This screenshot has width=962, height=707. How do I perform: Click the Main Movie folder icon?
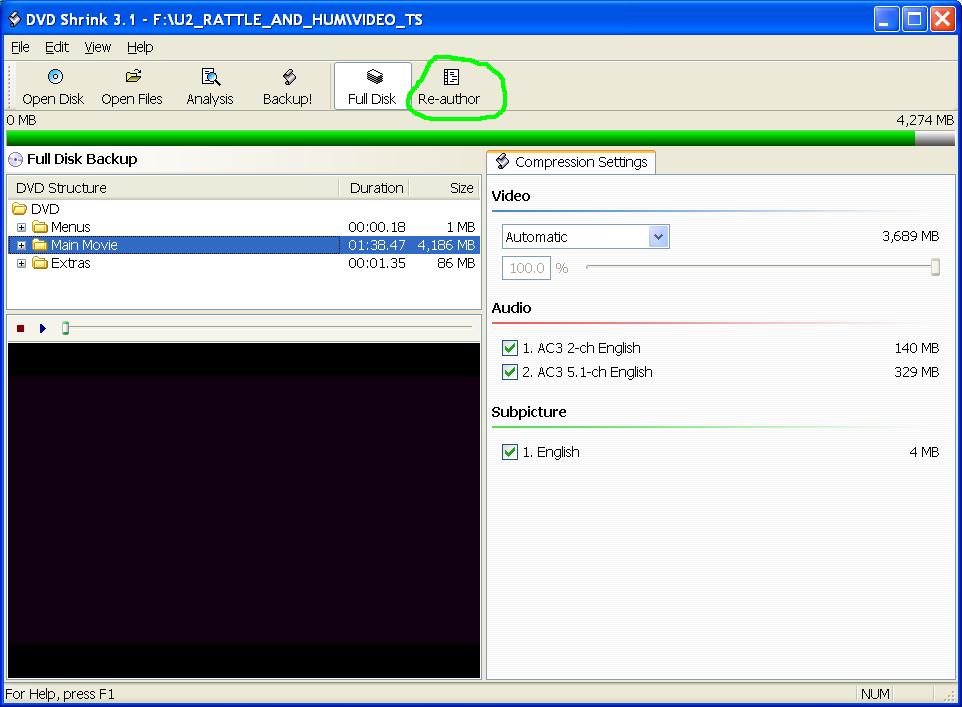click(40, 245)
